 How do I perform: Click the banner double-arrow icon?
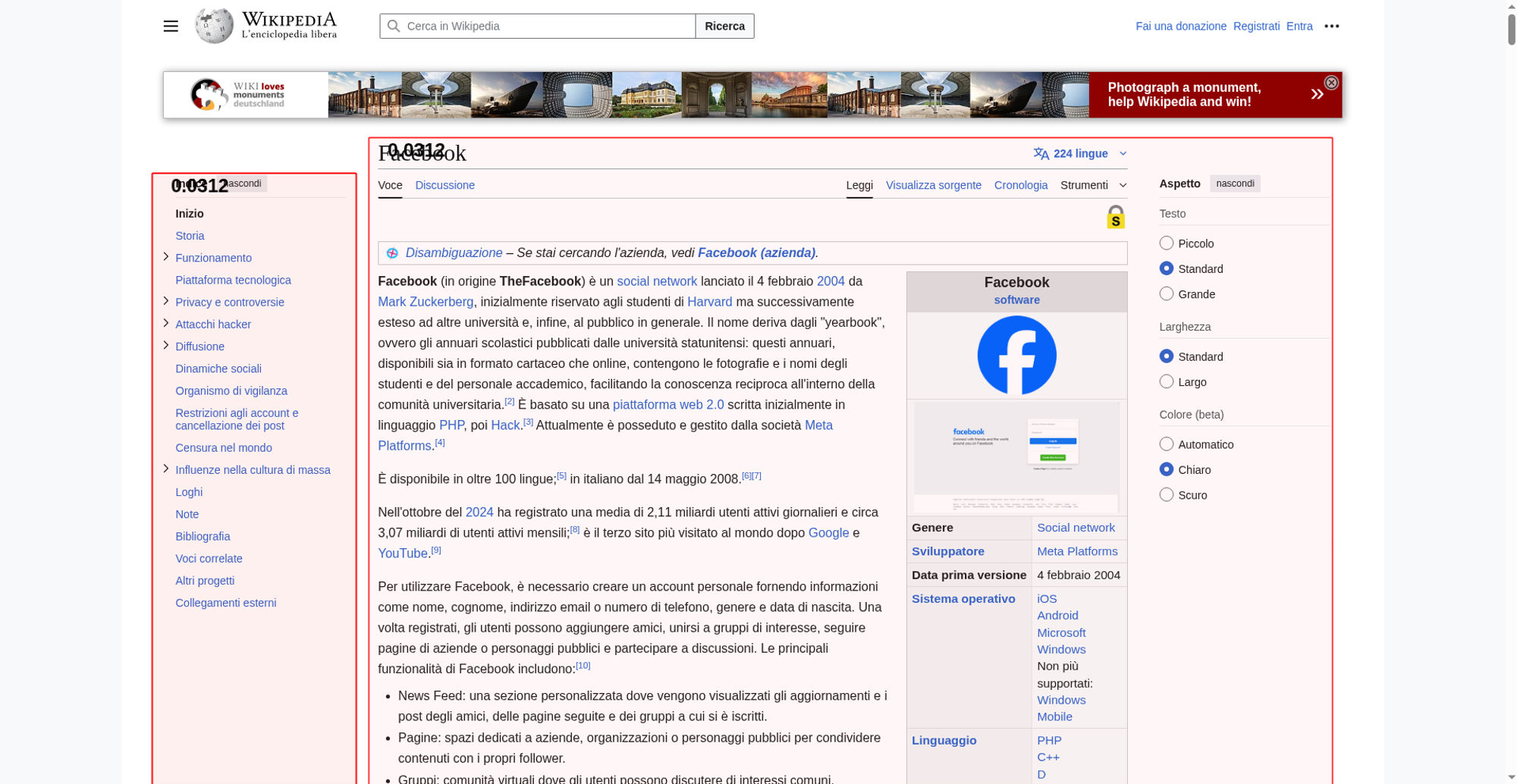[1317, 94]
